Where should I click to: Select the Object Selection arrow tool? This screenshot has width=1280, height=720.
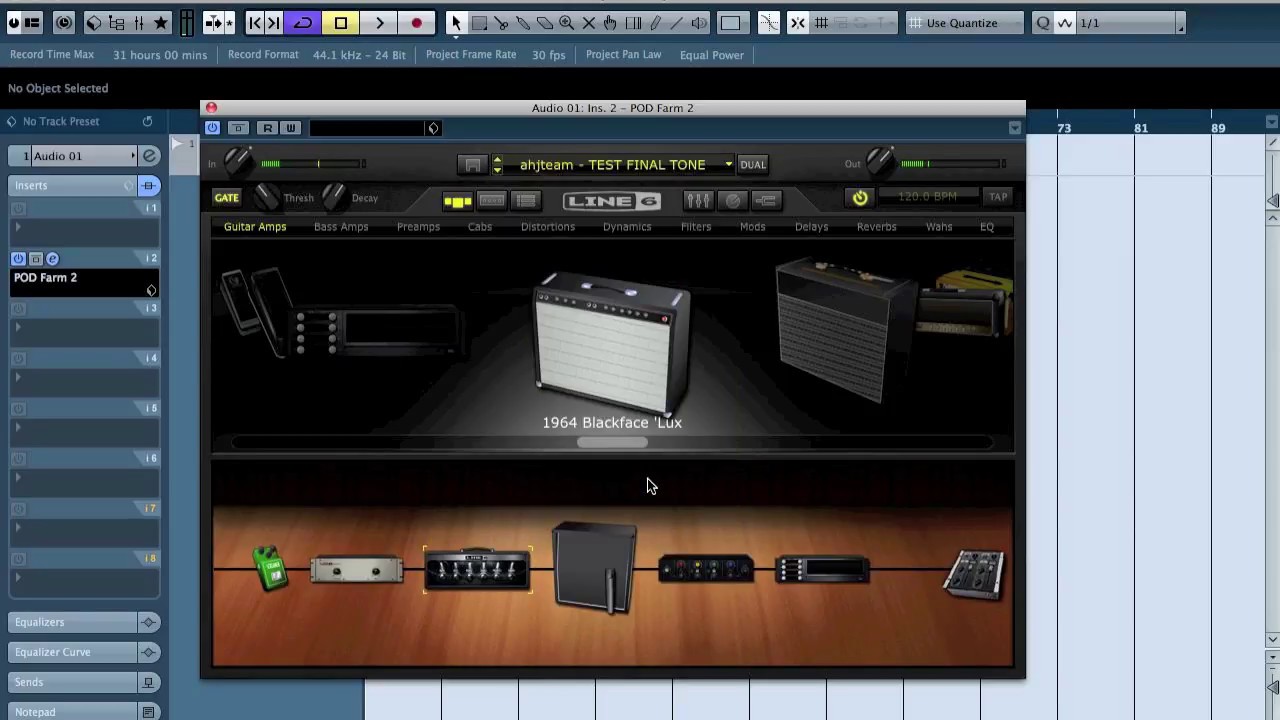[x=456, y=23]
